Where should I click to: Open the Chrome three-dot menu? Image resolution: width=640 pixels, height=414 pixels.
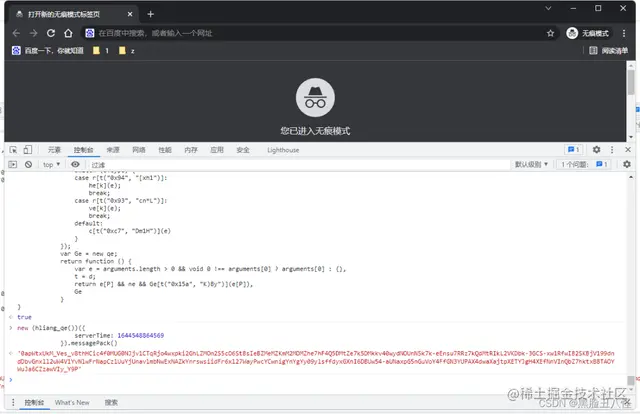624,33
